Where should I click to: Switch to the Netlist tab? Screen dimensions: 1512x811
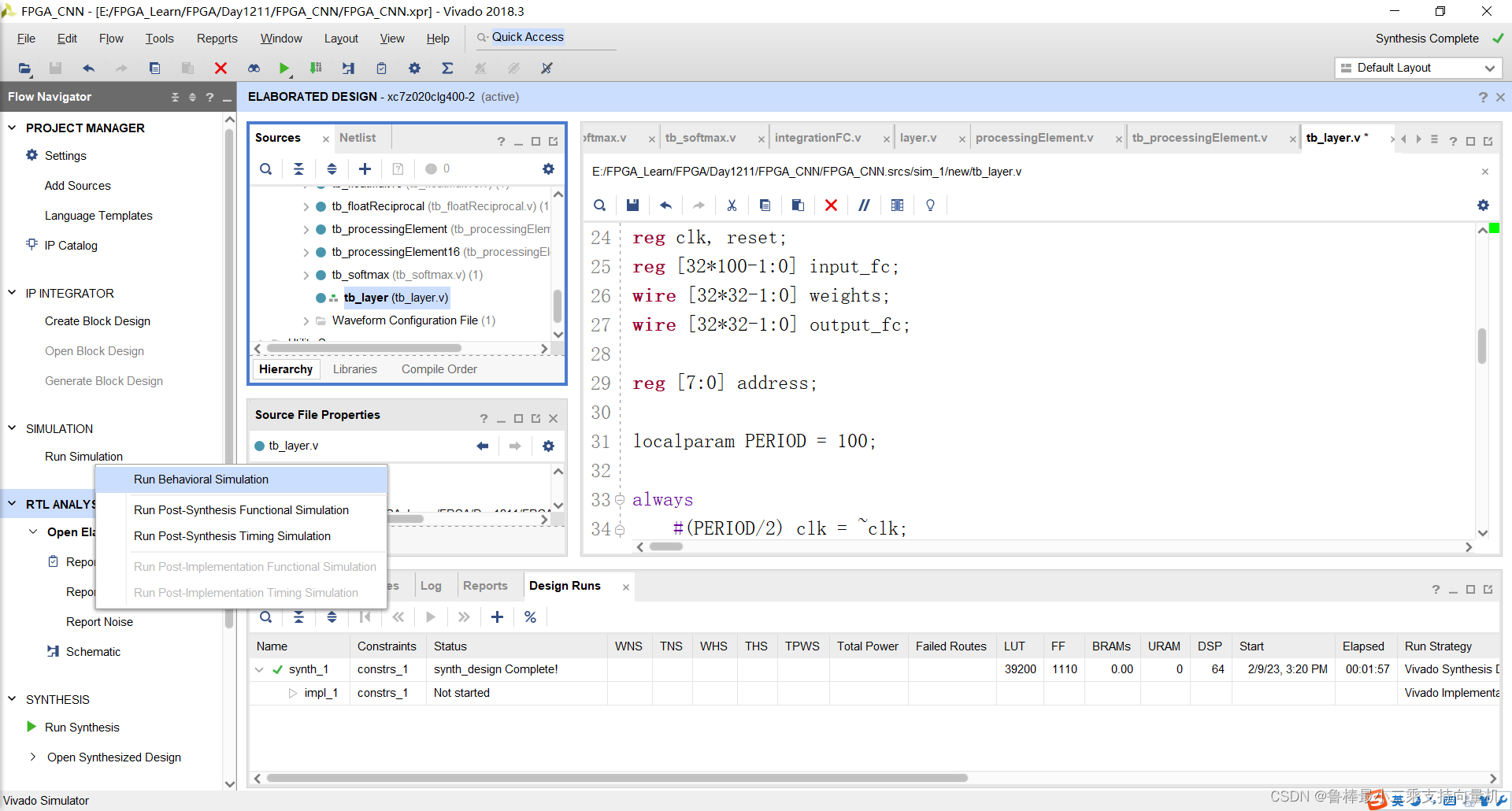pos(358,138)
